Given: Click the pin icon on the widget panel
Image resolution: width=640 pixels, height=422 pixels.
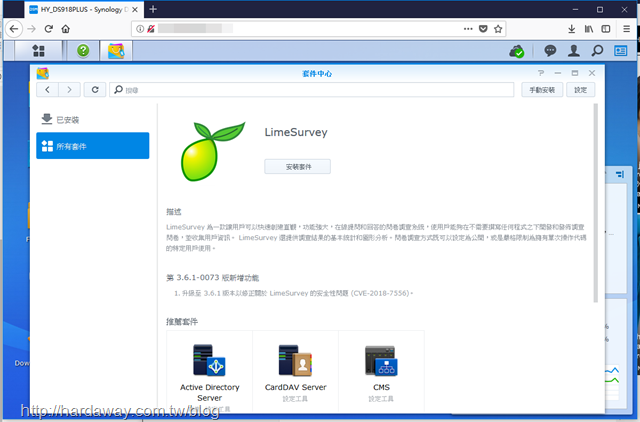Looking at the screenshot, I should pyautogui.click(x=620, y=174).
